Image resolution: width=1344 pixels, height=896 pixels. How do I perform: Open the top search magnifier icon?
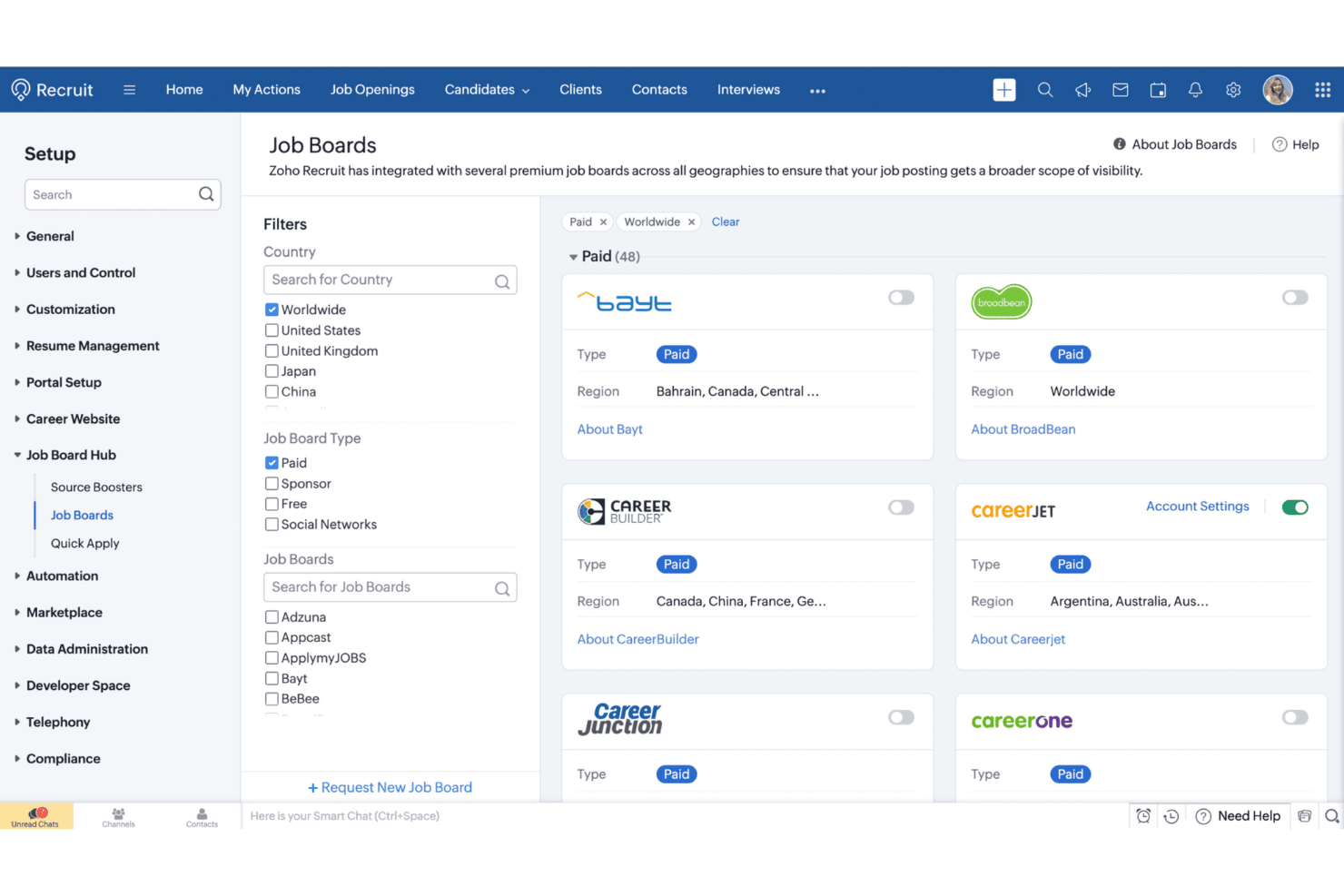[x=1045, y=90]
